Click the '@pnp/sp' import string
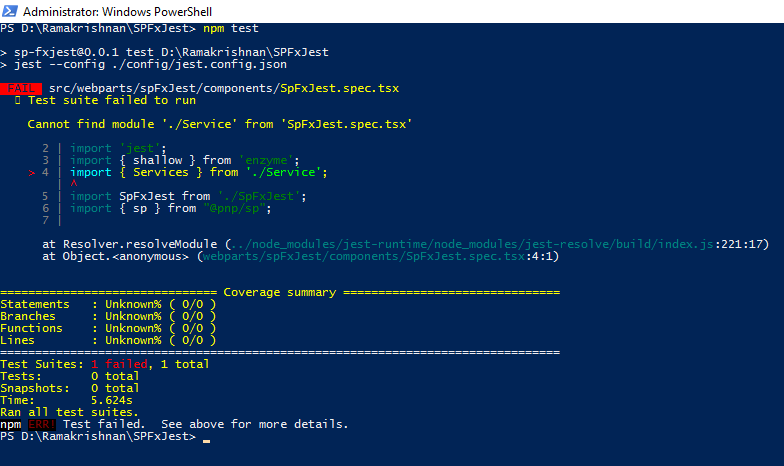 tap(234, 208)
